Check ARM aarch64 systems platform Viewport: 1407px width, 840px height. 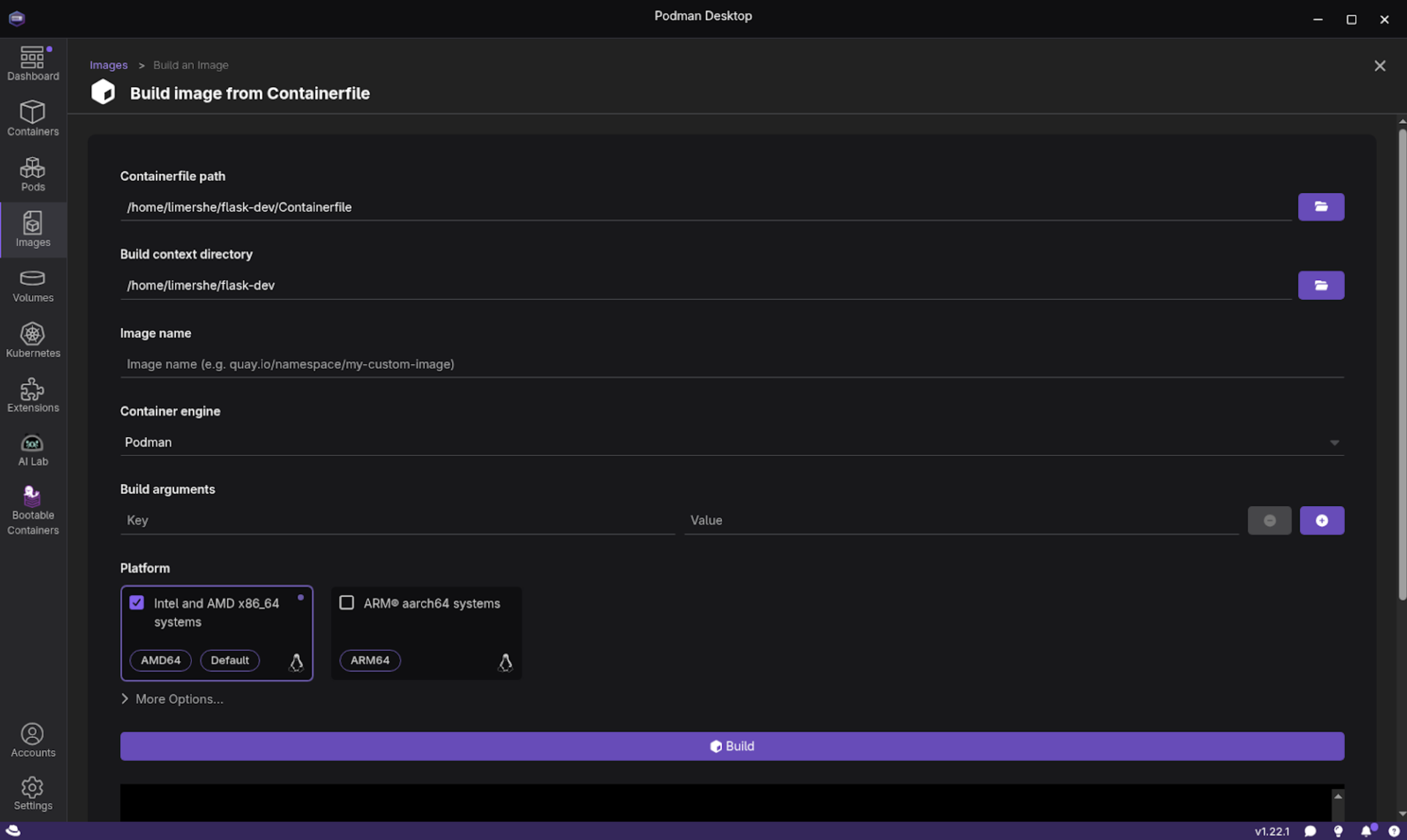click(347, 603)
